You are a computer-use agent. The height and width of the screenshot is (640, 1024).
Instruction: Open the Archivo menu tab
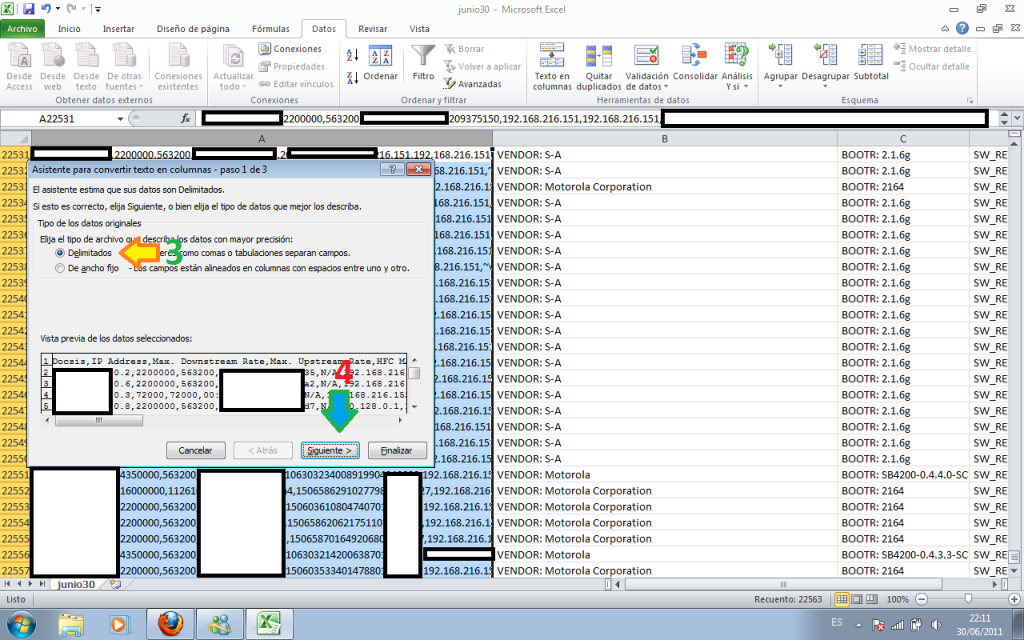coord(25,29)
